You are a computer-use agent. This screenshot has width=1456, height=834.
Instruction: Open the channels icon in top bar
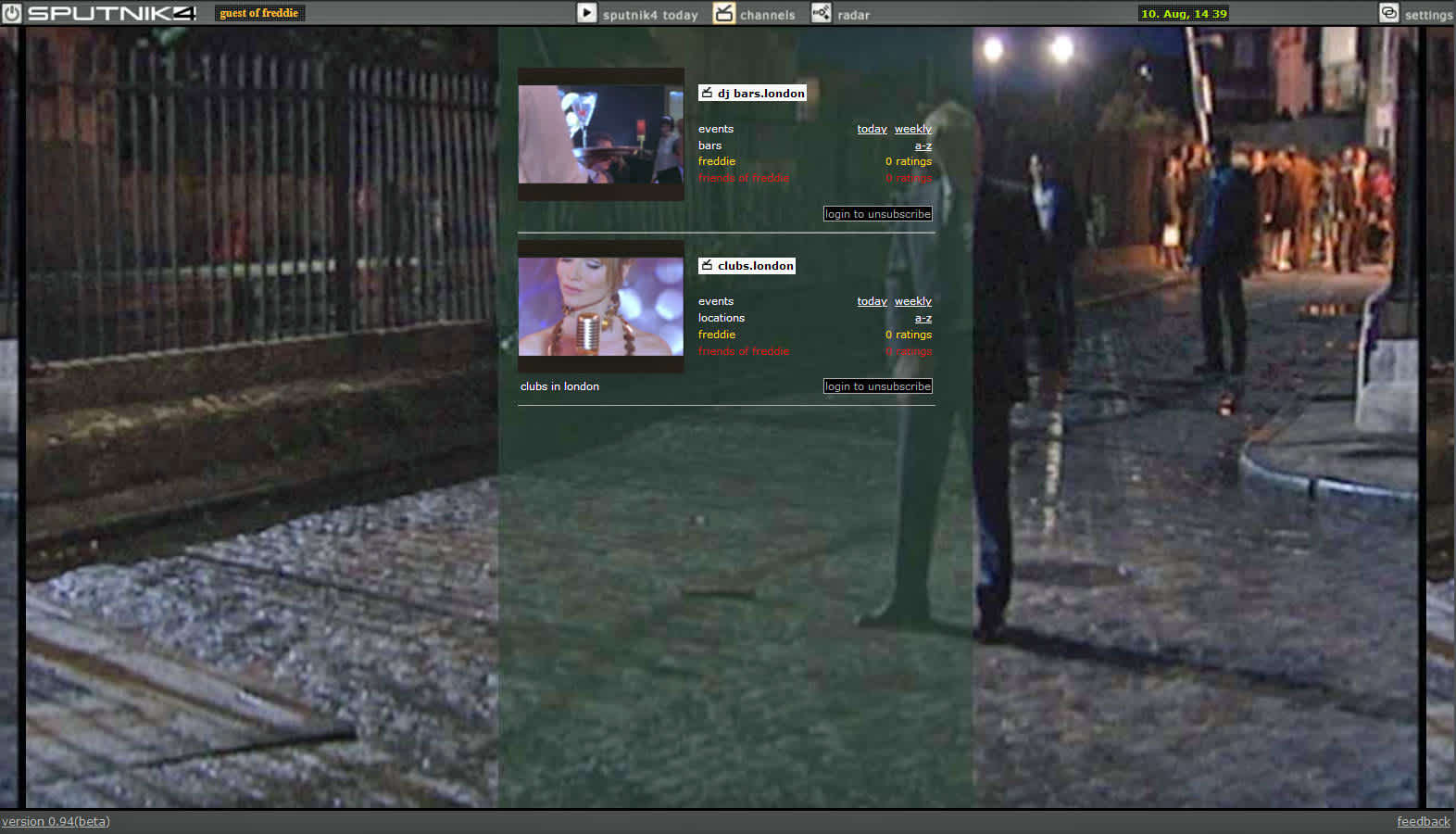(723, 13)
